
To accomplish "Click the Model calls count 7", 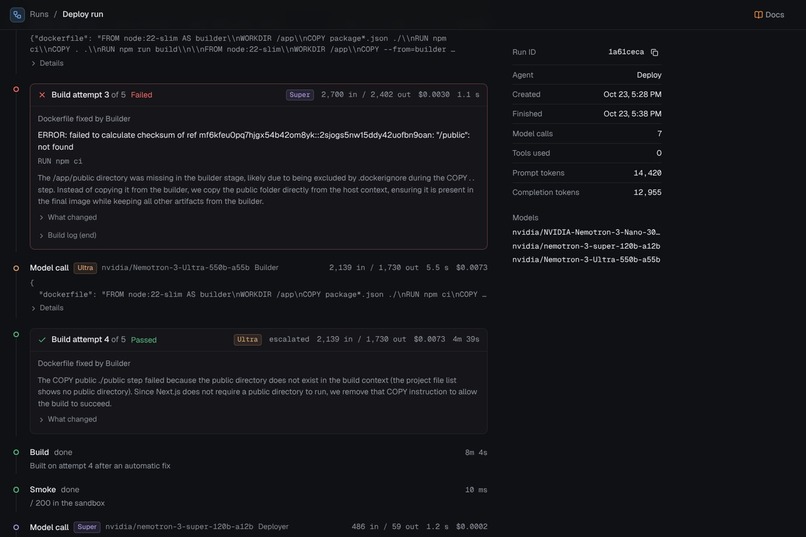I will tap(659, 134).
